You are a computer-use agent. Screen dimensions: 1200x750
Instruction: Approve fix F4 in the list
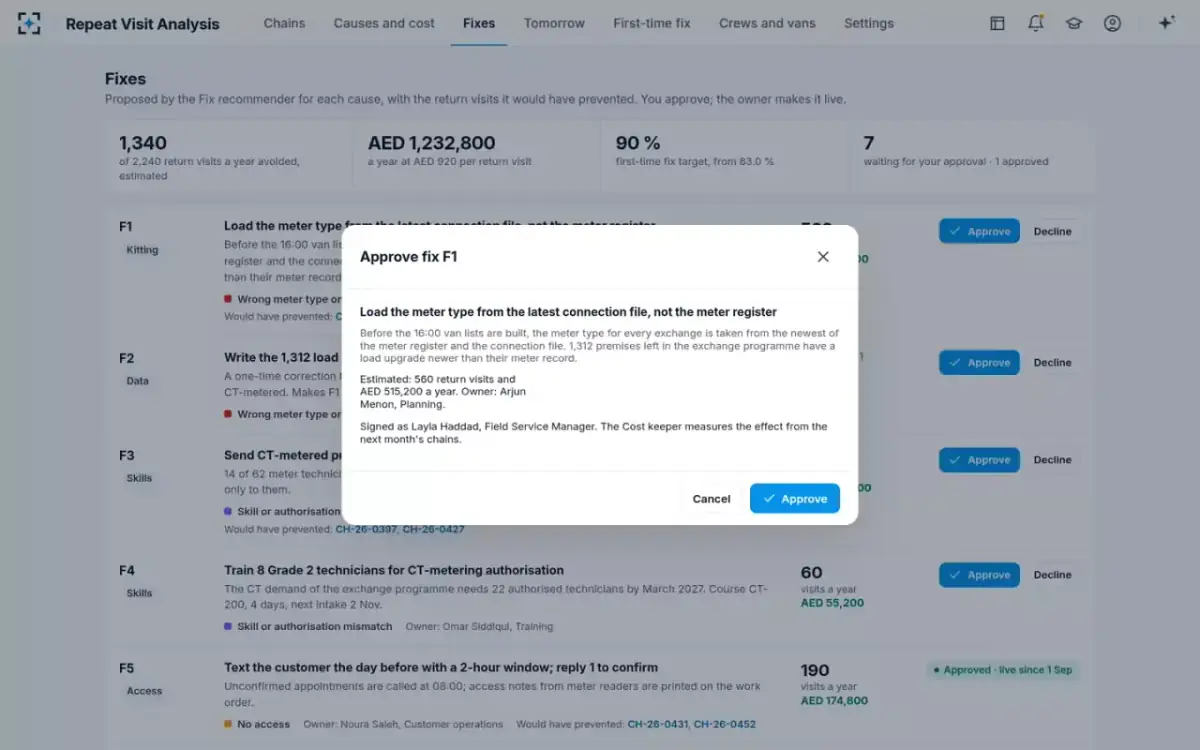(x=979, y=575)
